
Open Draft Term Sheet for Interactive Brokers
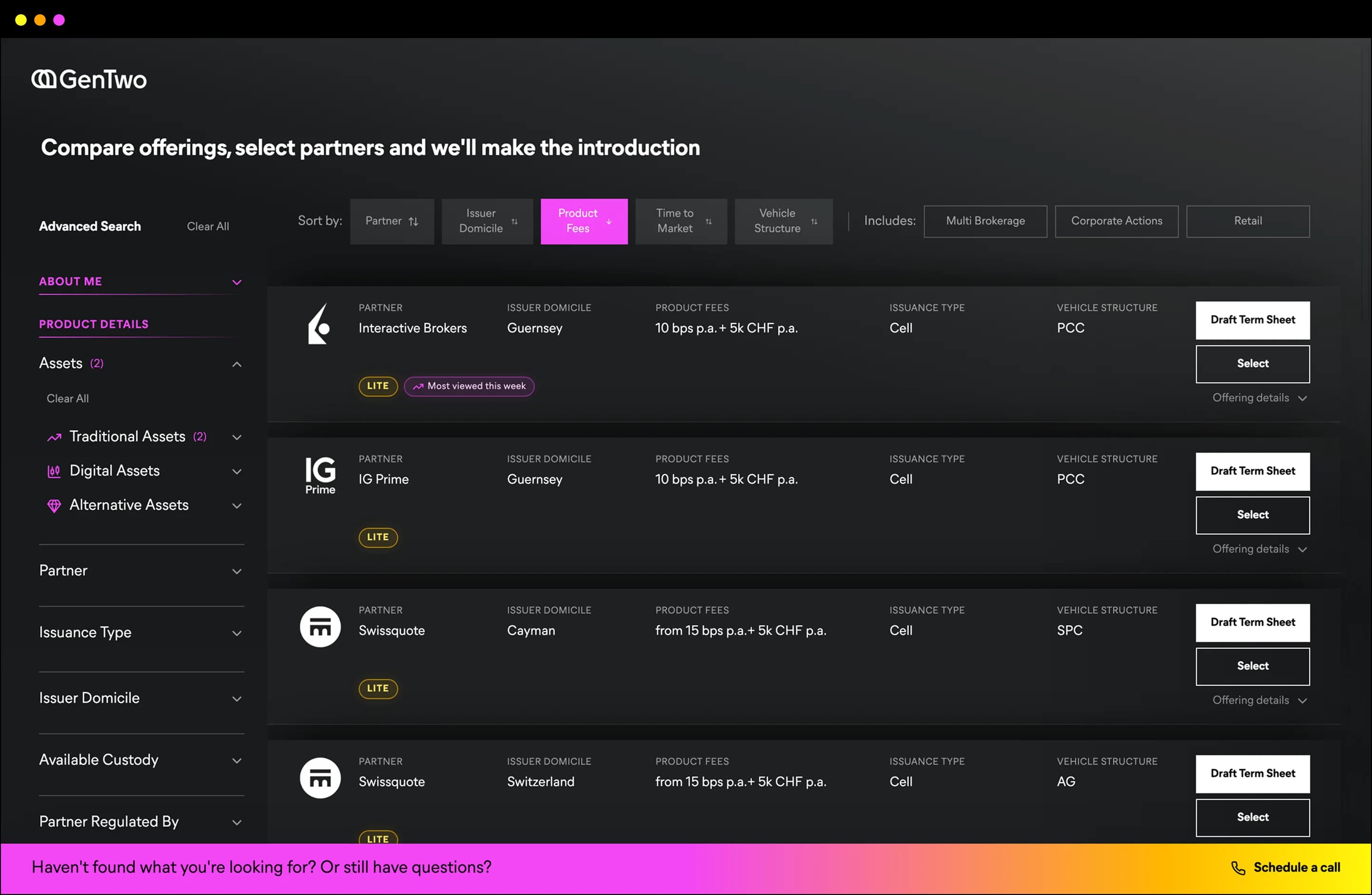pos(1252,321)
